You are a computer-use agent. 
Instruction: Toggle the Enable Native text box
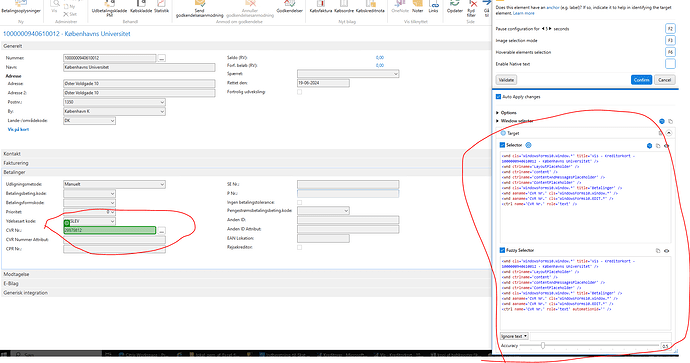[x=670, y=64]
